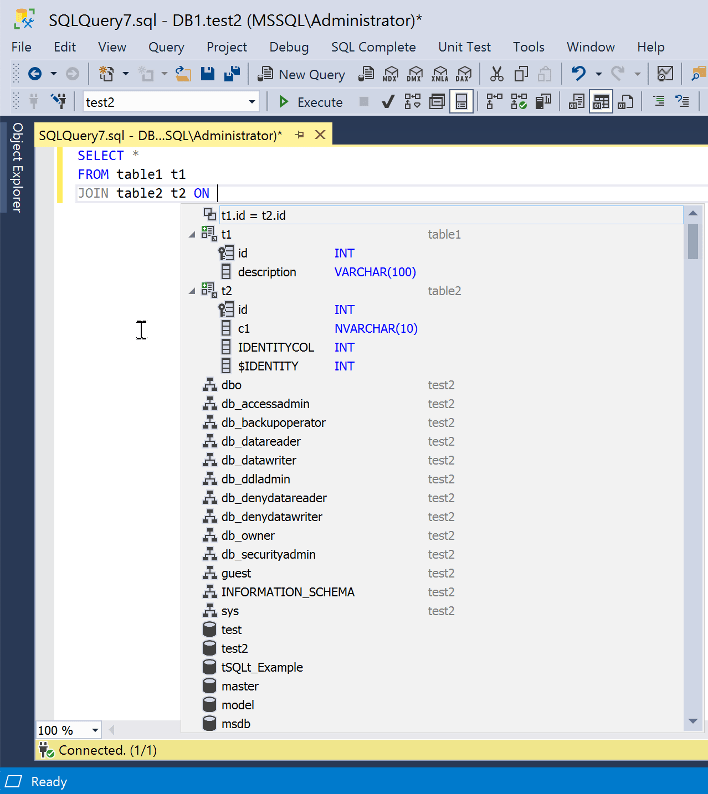Open the Navigate Backward history dropdown arrow
The image size is (708, 794).
(x=53, y=74)
